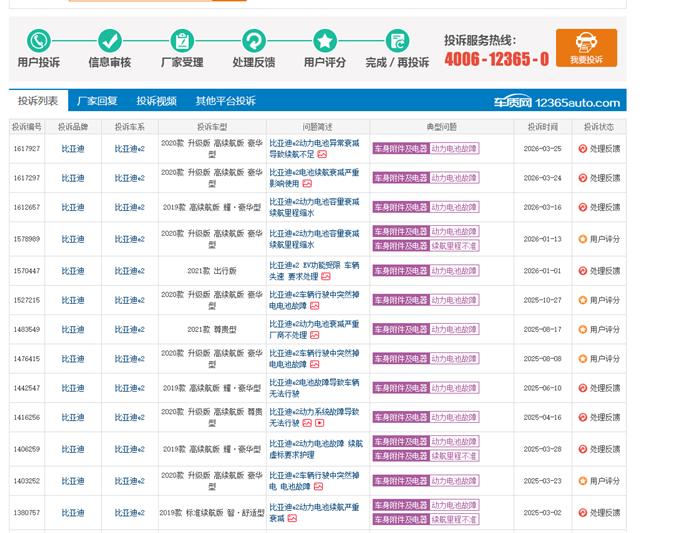Open image icon in complaint 1570447 row

(325, 276)
